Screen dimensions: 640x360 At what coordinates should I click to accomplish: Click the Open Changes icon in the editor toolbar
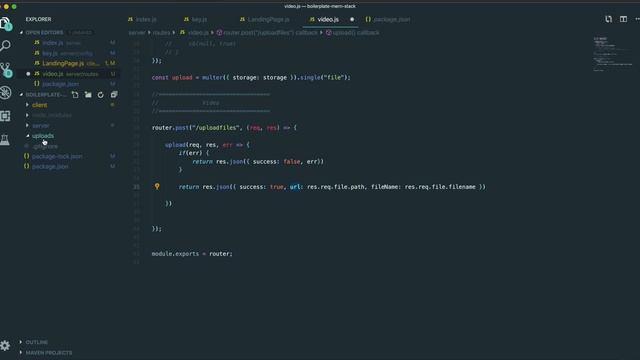[x=609, y=19]
